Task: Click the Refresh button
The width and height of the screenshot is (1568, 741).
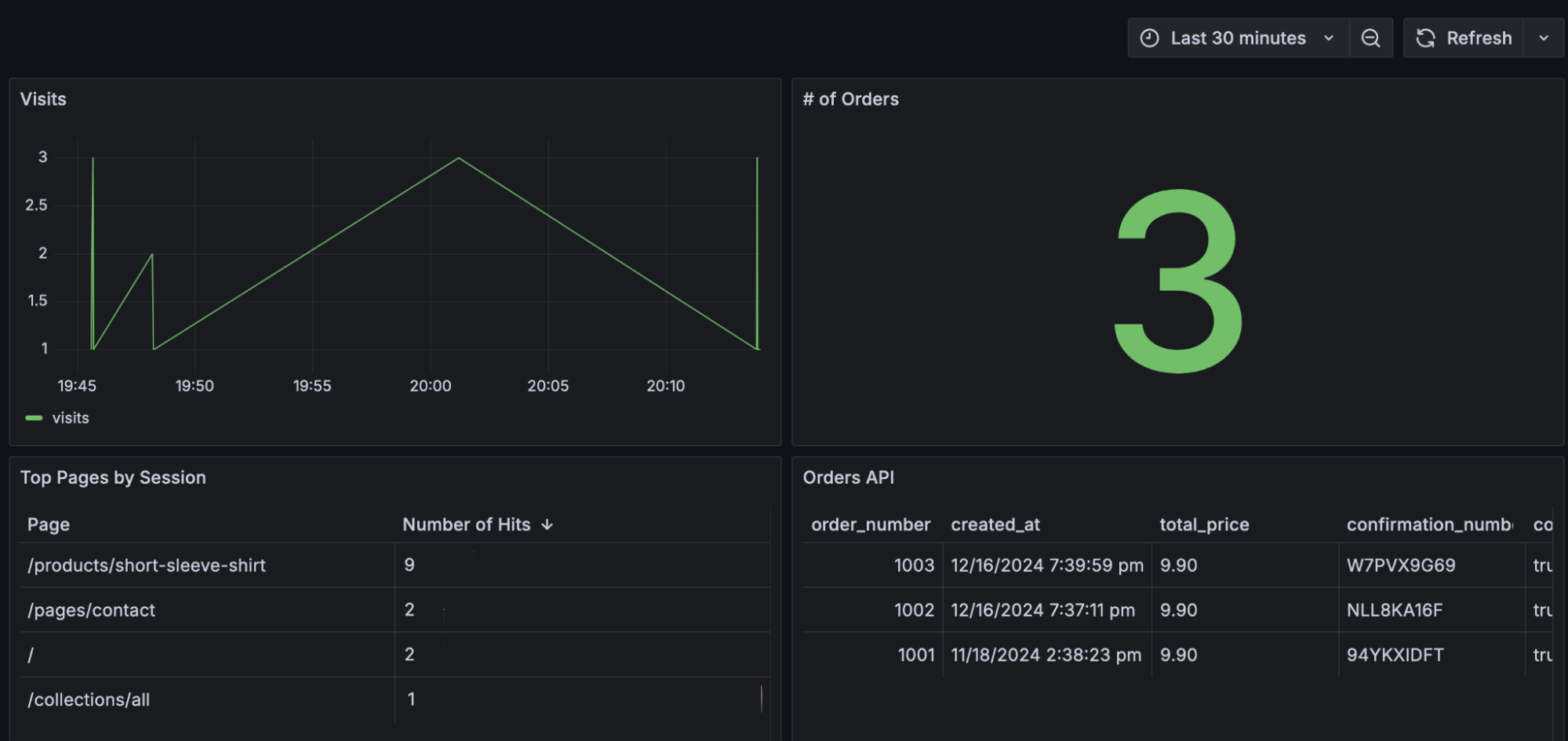Action: pos(1479,37)
